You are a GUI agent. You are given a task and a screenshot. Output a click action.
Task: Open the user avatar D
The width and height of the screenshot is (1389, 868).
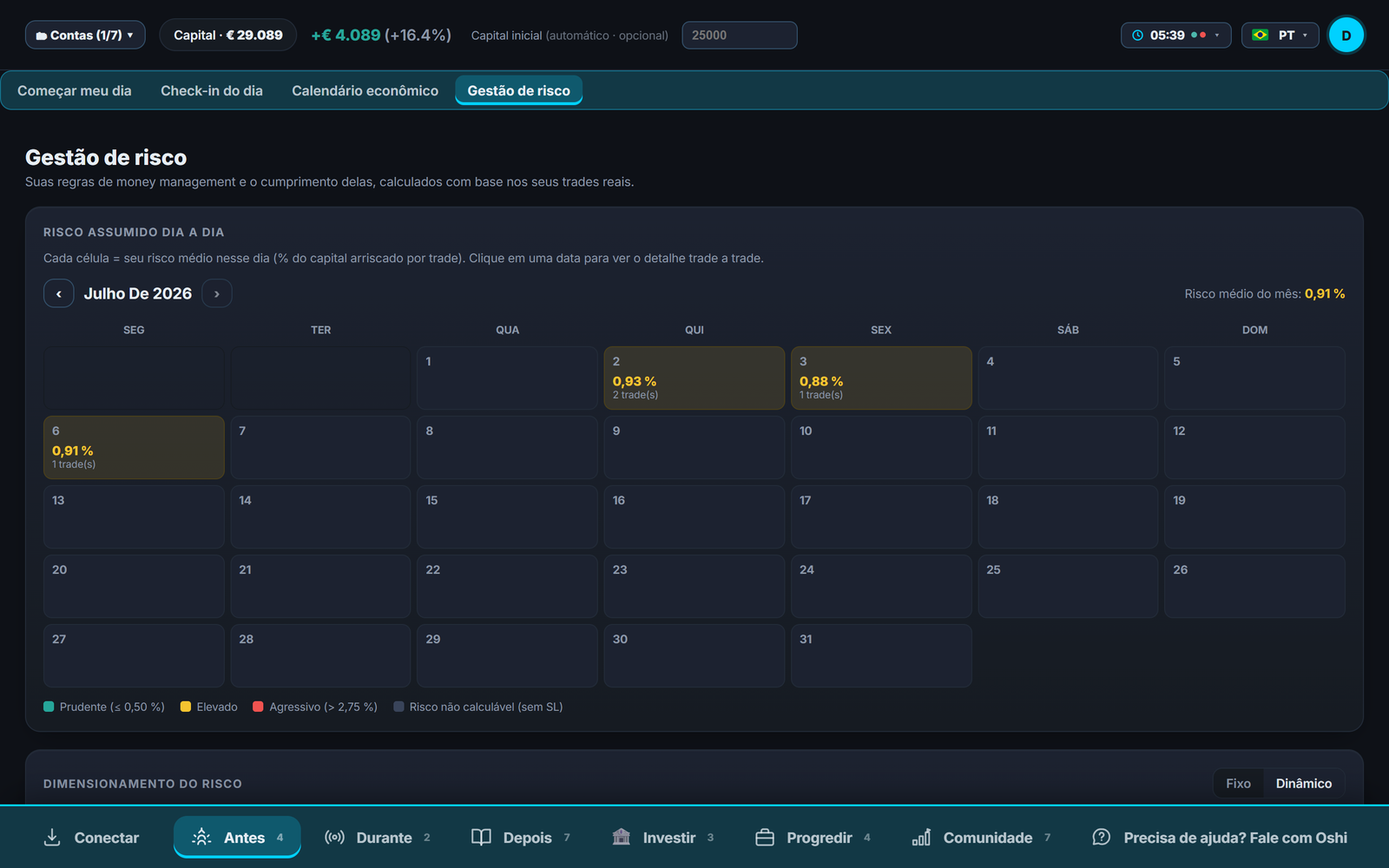[x=1346, y=35]
